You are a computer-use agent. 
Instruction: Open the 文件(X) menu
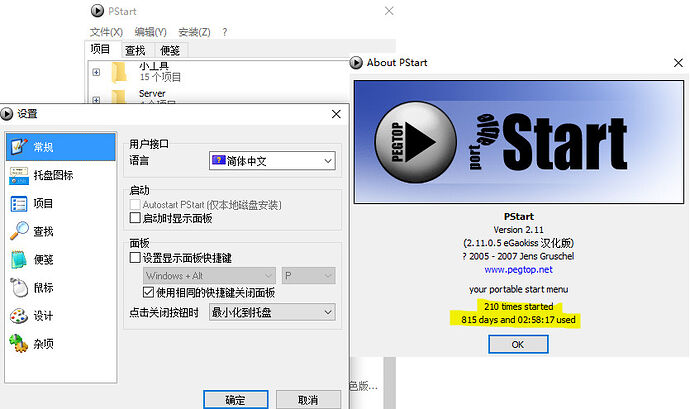pos(106,32)
